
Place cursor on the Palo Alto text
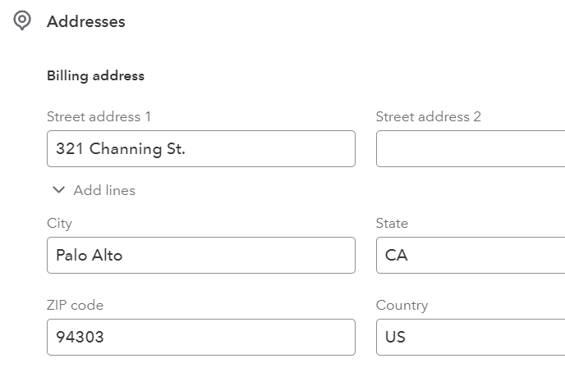coord(89,255)
